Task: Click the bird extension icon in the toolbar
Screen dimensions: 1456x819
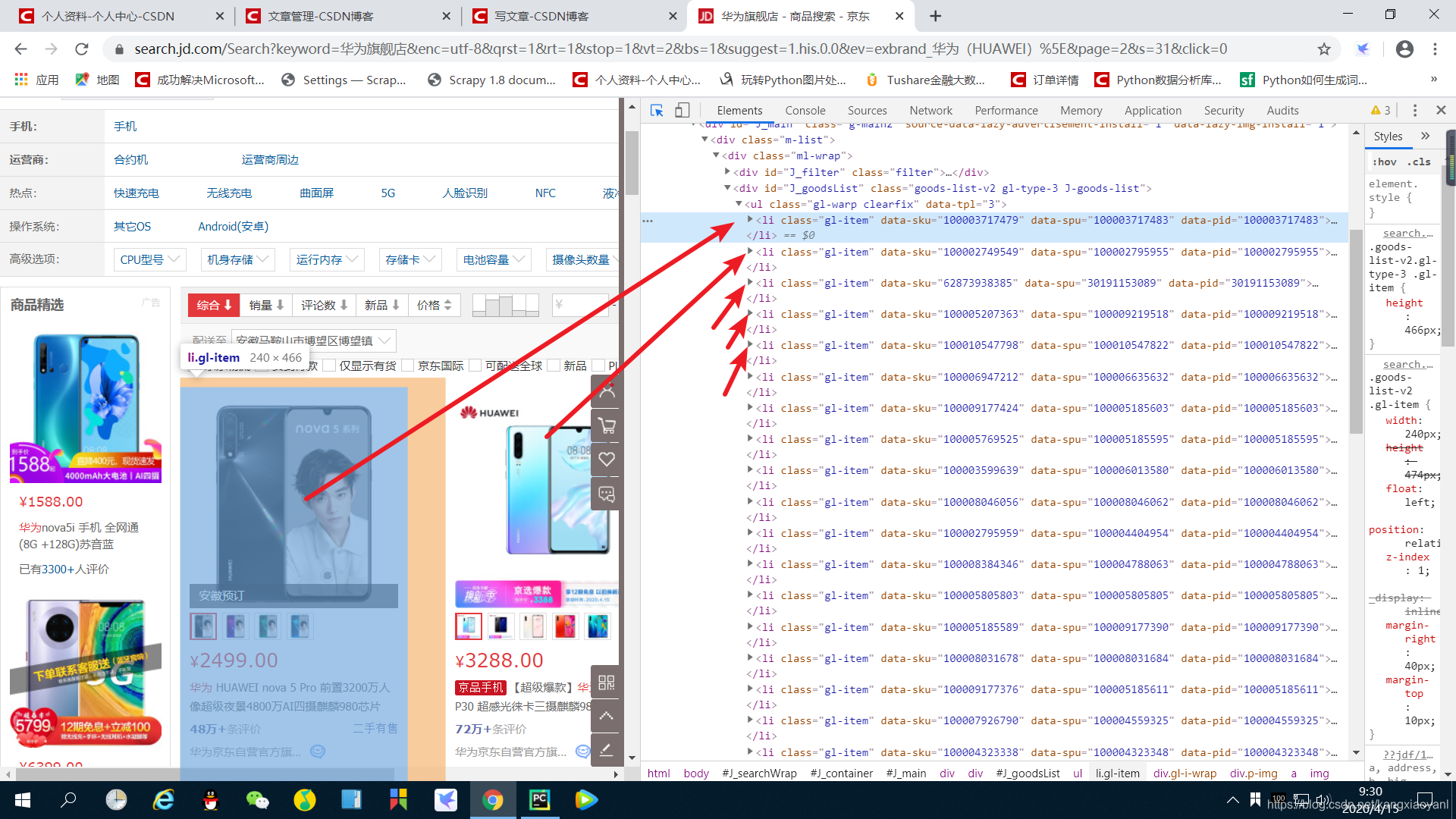Action: (1363, 49)
